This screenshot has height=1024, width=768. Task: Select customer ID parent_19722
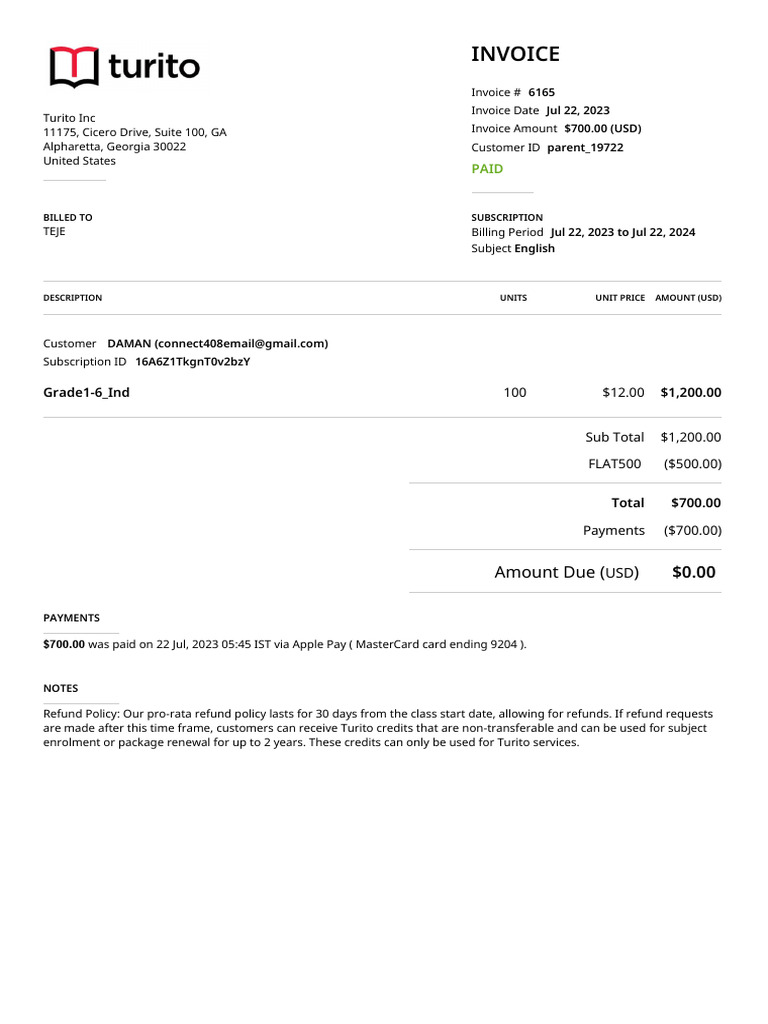[585, 147]
